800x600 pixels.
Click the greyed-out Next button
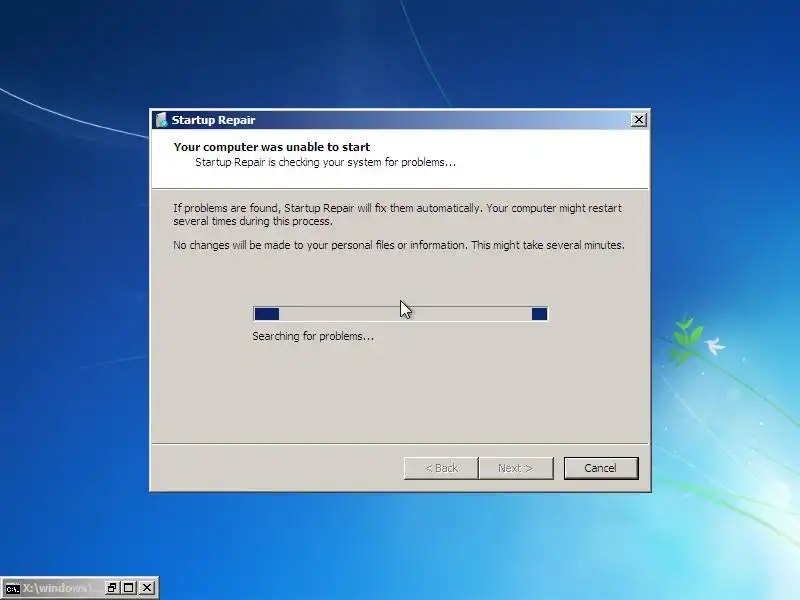[516, 468]
